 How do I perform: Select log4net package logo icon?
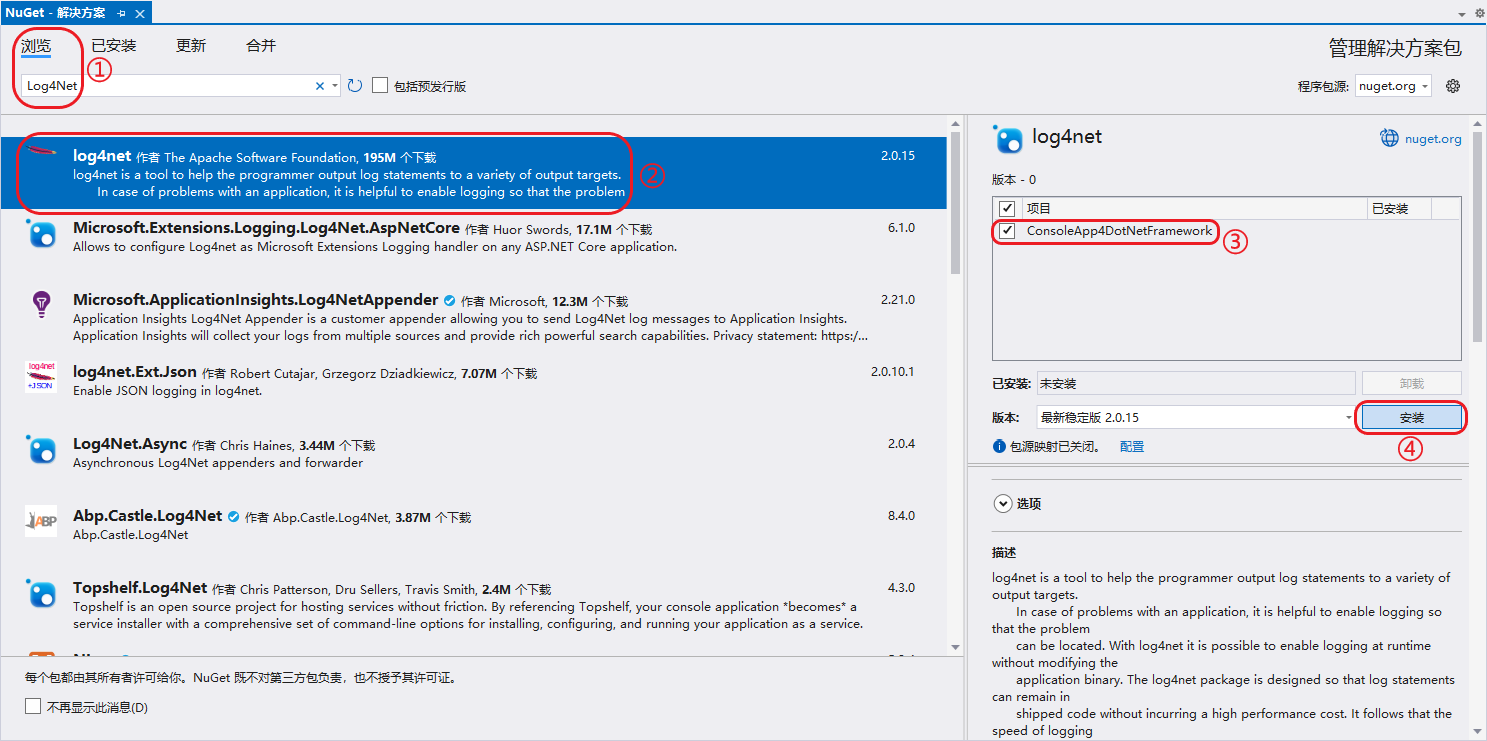[41, 151]
